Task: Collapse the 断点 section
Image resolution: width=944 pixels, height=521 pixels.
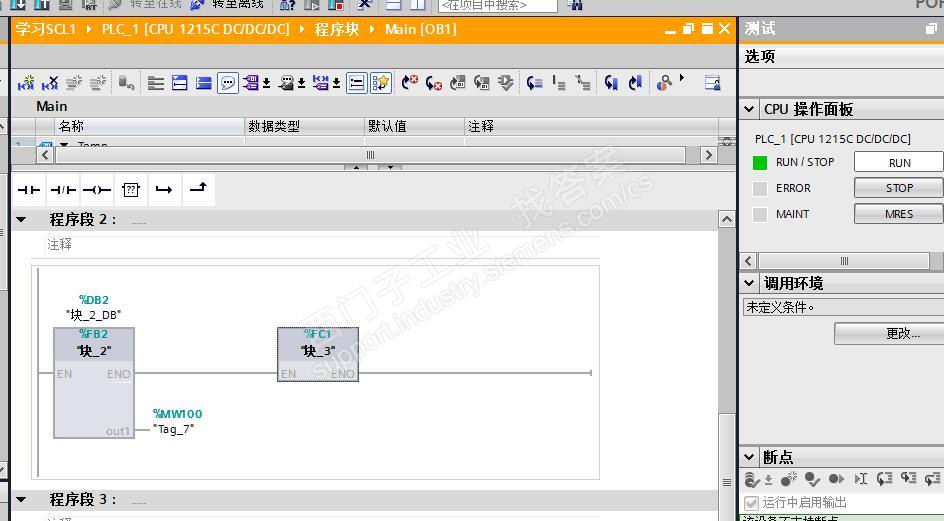Action: [x=749, y=457]
